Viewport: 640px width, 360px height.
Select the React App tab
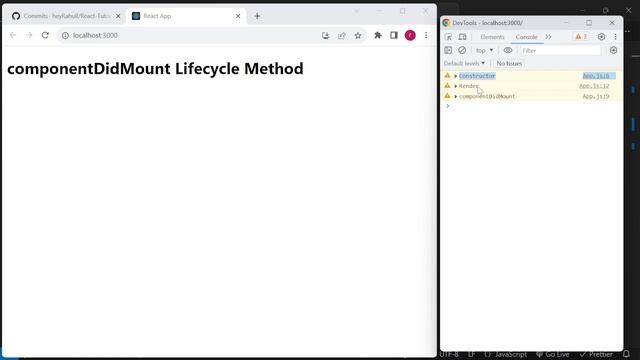pos(186,16)
